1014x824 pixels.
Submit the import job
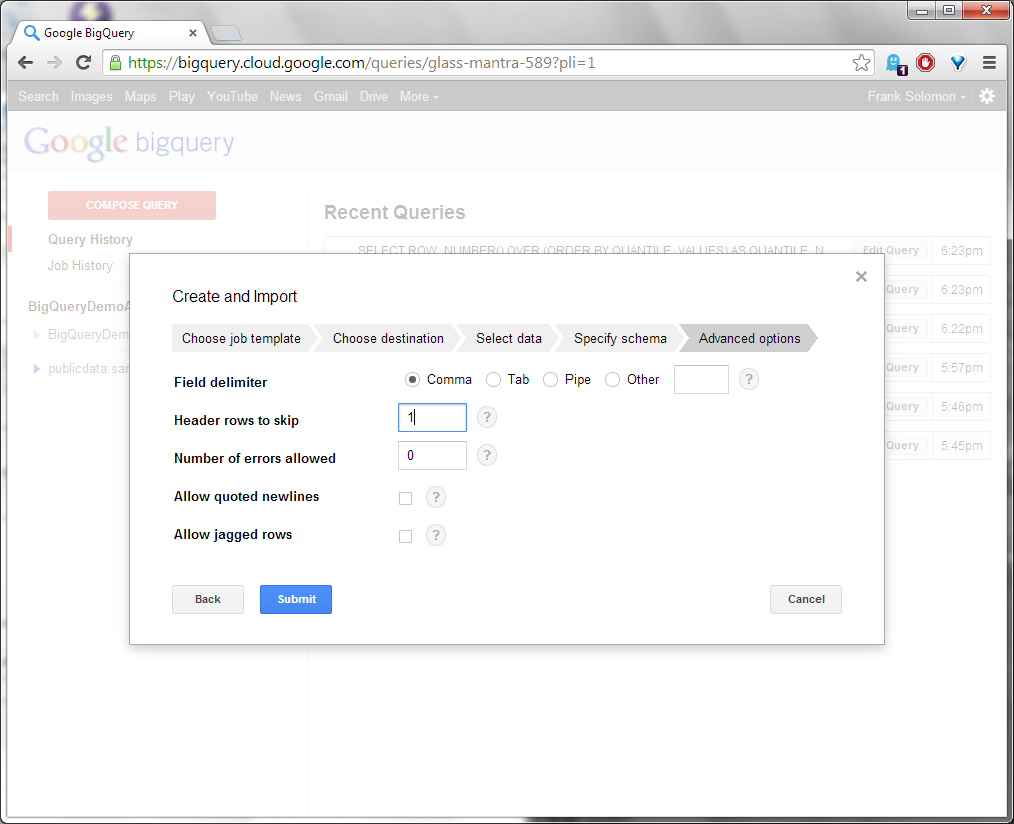(x=296, y=600)
